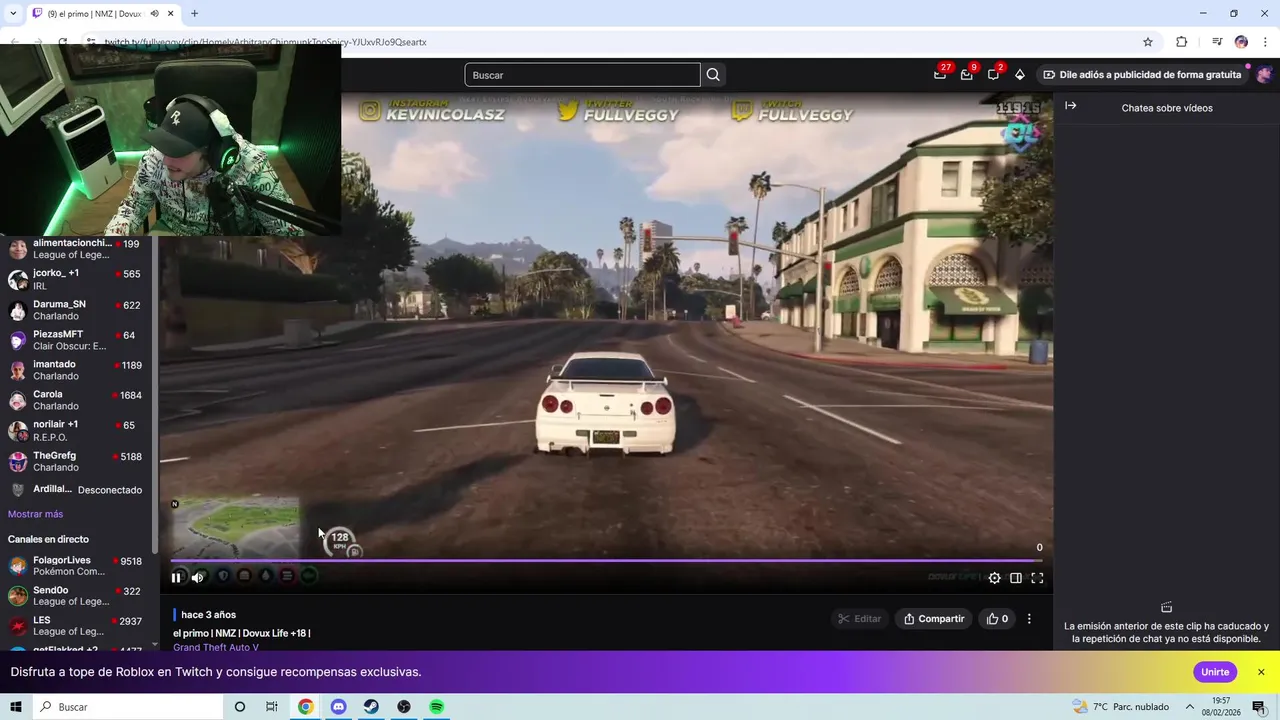Image resolution: width=1280 pixels, height=720 pixels.
Task: Open Spotify from the taskbar
Action: coord(437,707)
